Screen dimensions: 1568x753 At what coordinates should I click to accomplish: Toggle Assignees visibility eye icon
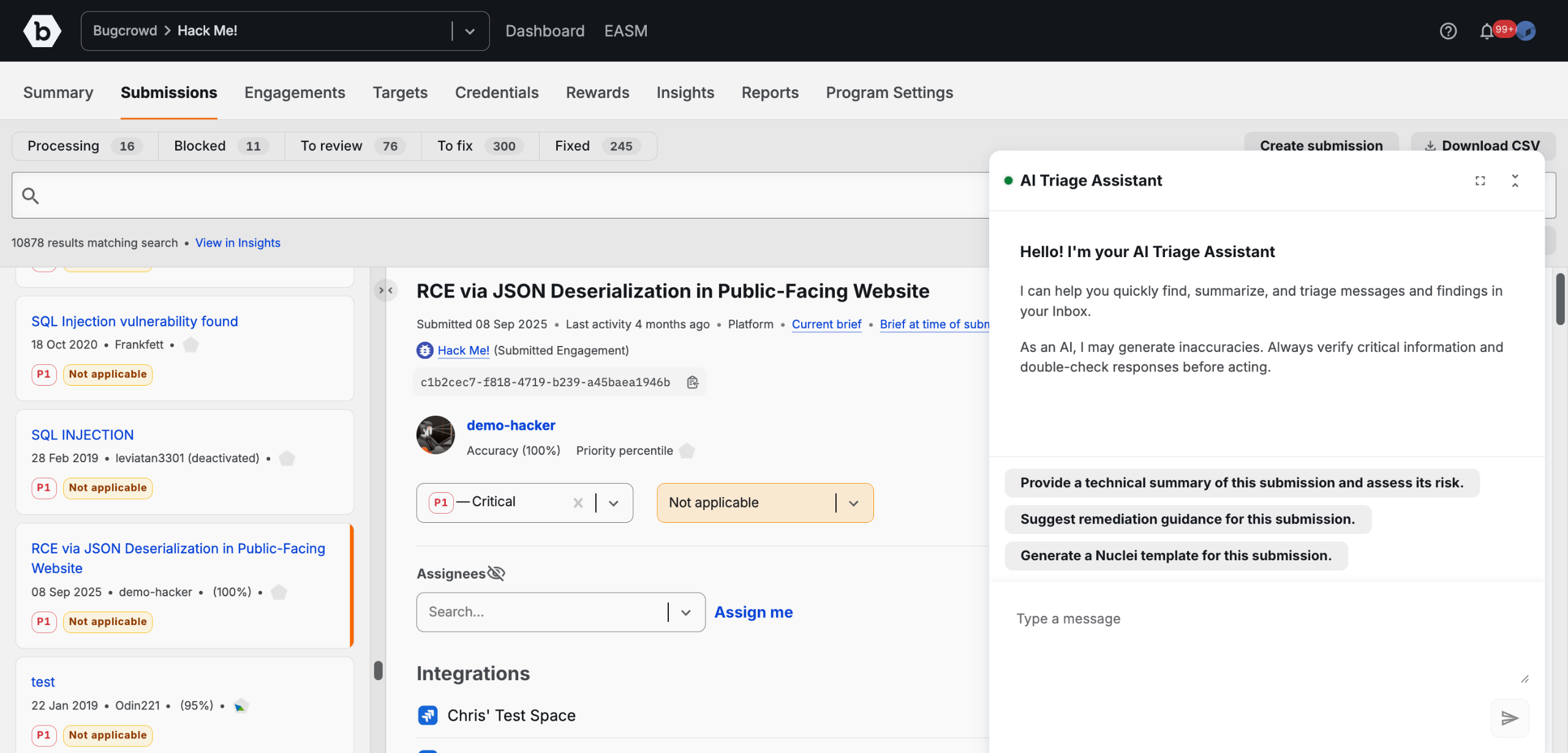click(496, 574)
